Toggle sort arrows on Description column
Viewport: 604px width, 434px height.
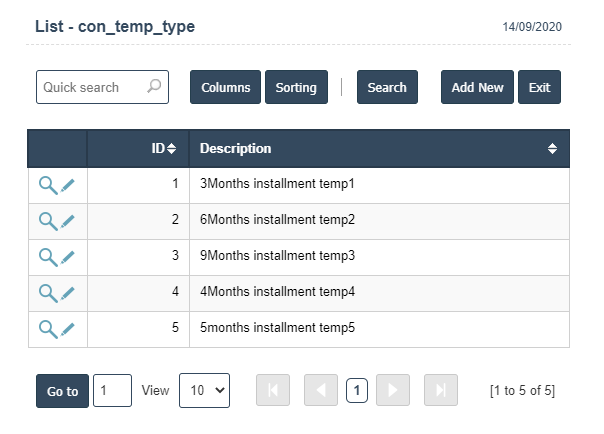coord(552,149)
